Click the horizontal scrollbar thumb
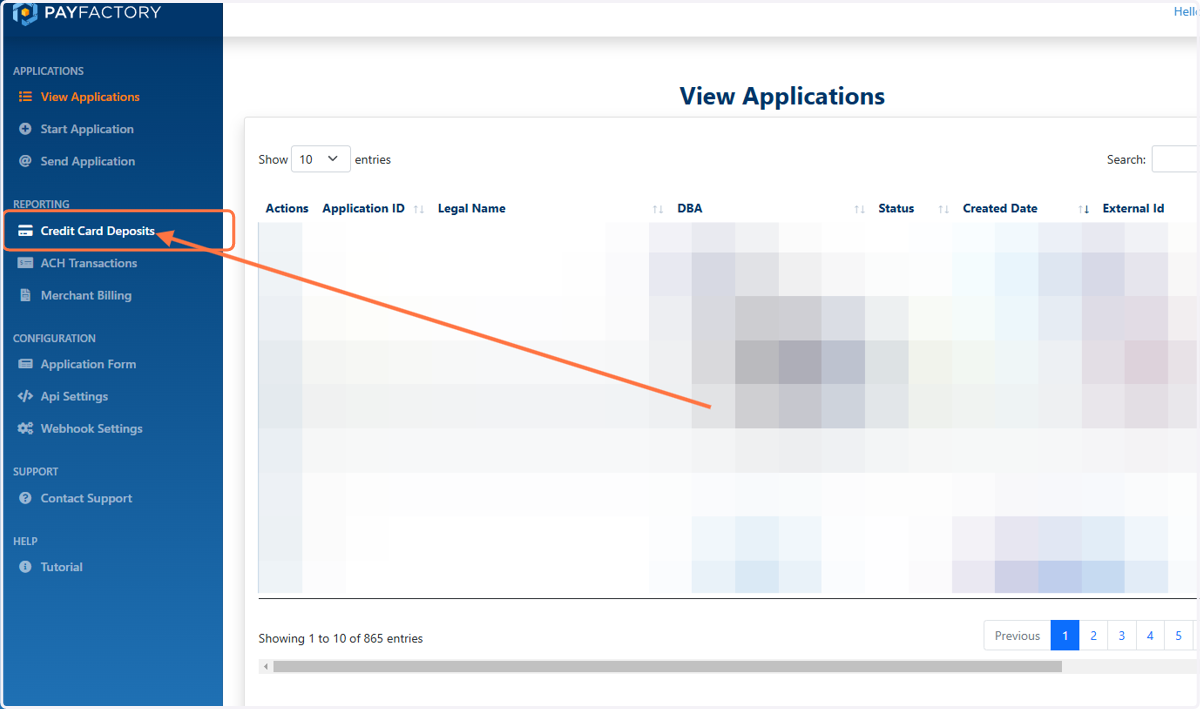The height and width of the screenshot is (709, 1200). (x=667, y=666)
